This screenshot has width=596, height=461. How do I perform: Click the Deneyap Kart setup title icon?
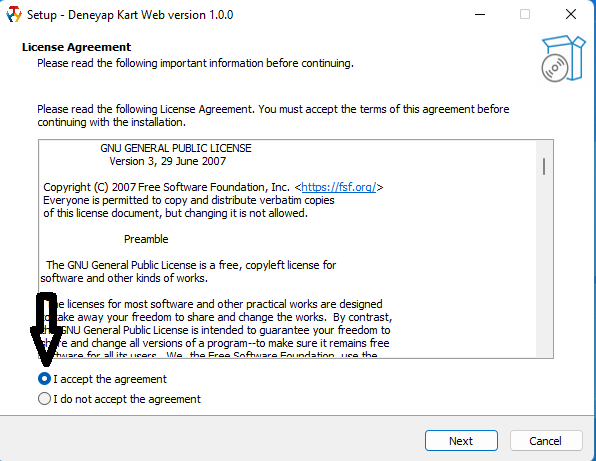coord(14,15)
